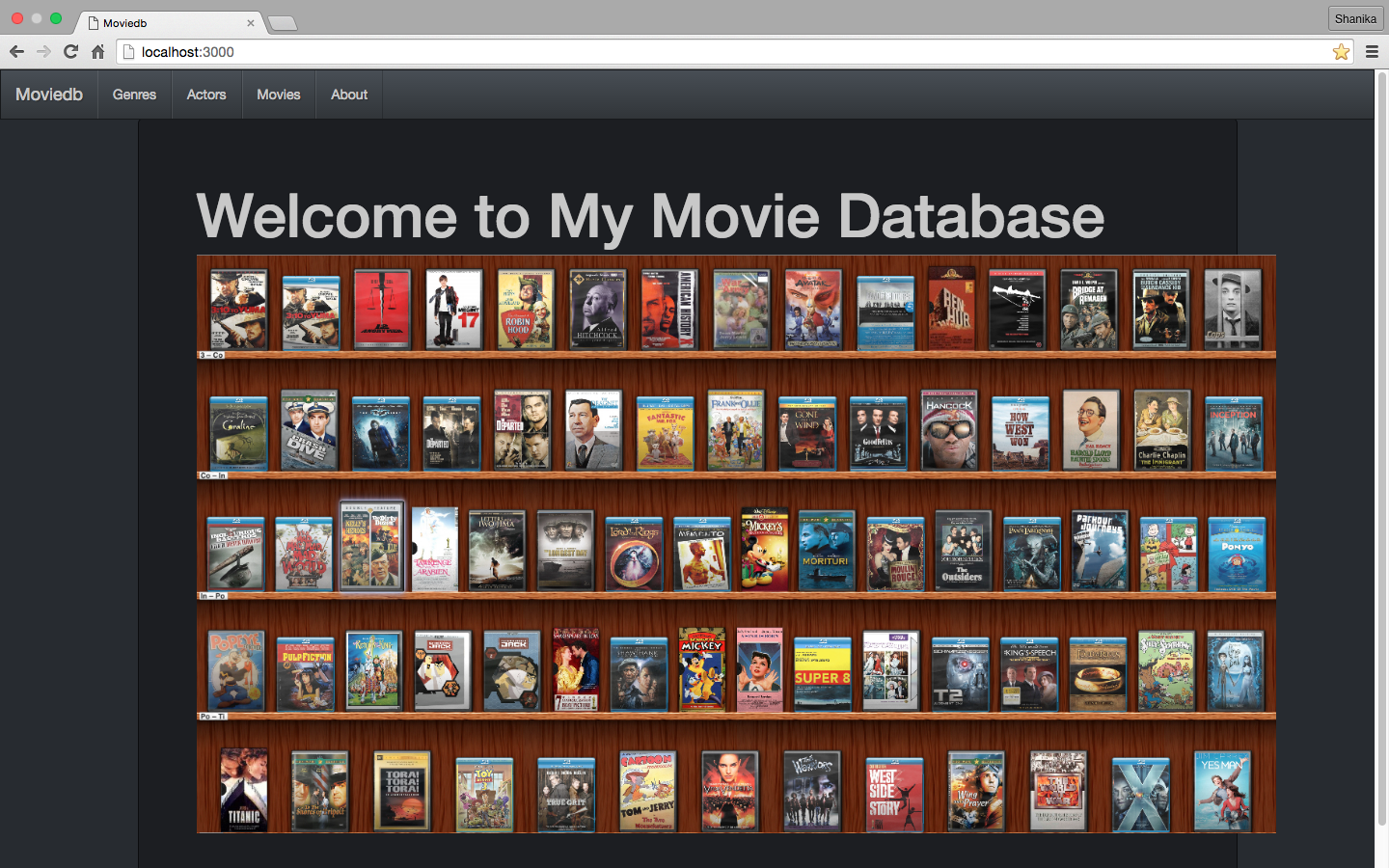The height and width of the screenshot is (868, 1389).
Task: Choose the Goodfellas cover
Action: 879,433
